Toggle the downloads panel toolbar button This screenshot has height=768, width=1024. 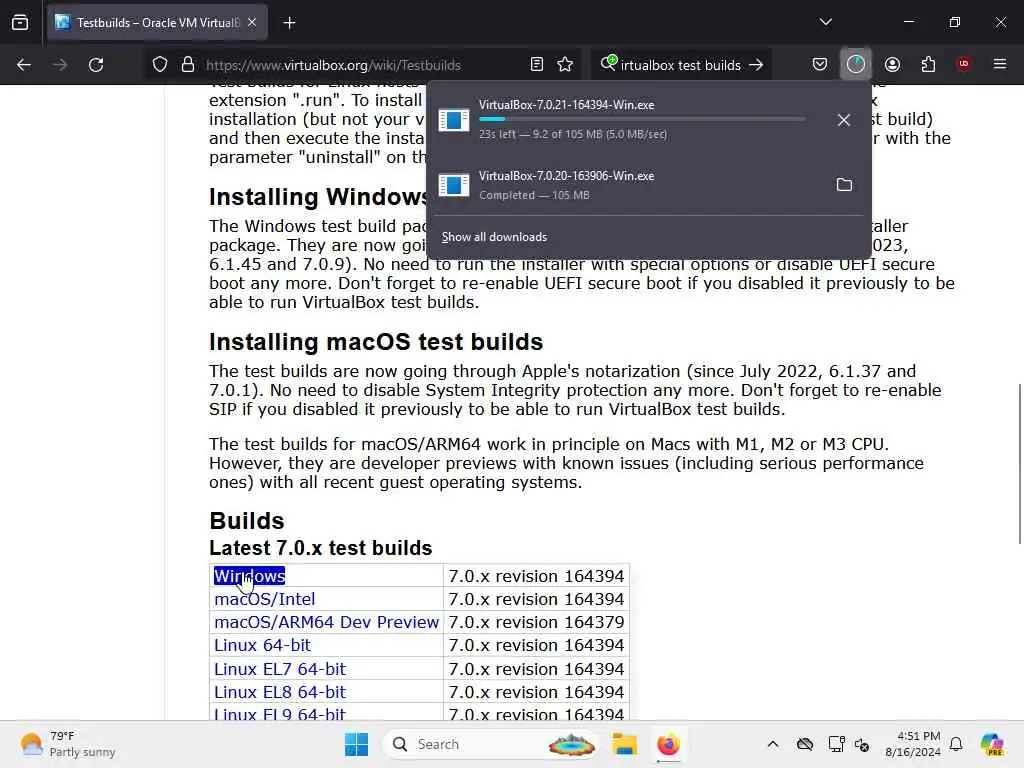[x=856, y=64]
